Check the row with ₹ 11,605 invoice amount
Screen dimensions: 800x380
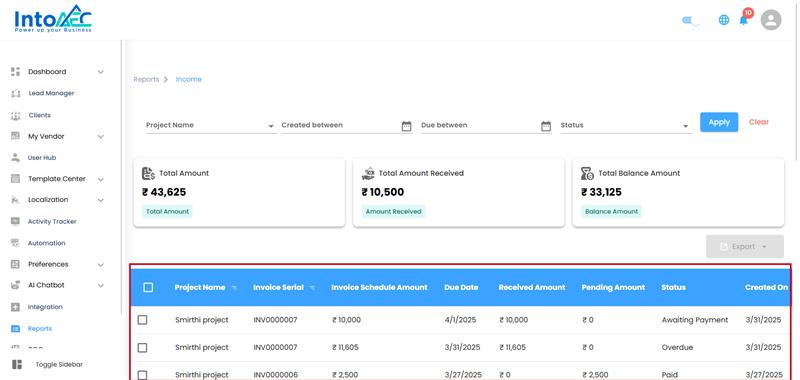tap(142, 347)
